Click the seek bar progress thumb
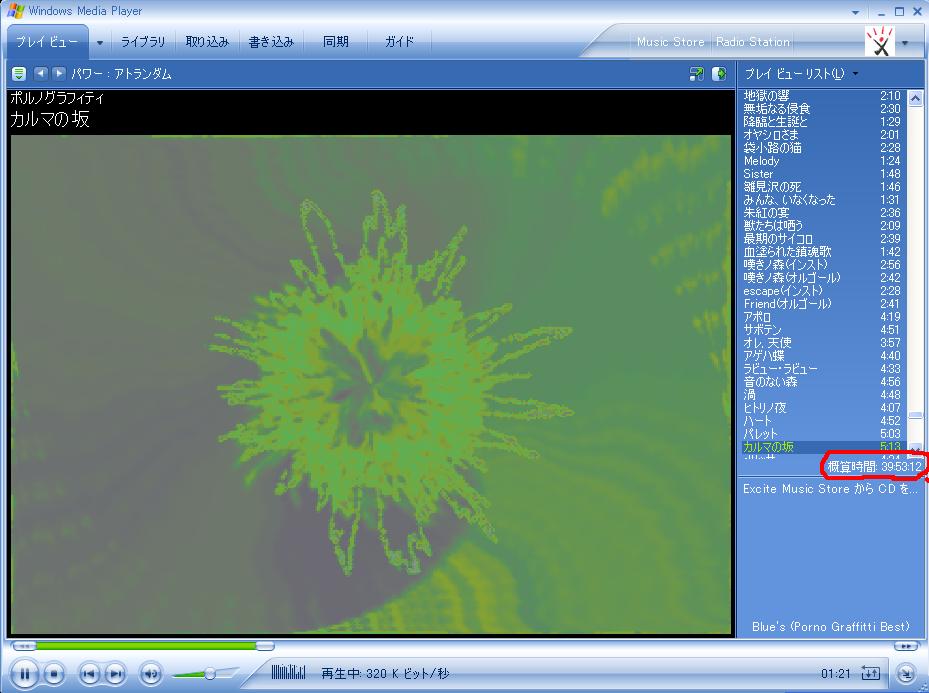The width and height of the screenshot is (929, 693). coord(265,646)
